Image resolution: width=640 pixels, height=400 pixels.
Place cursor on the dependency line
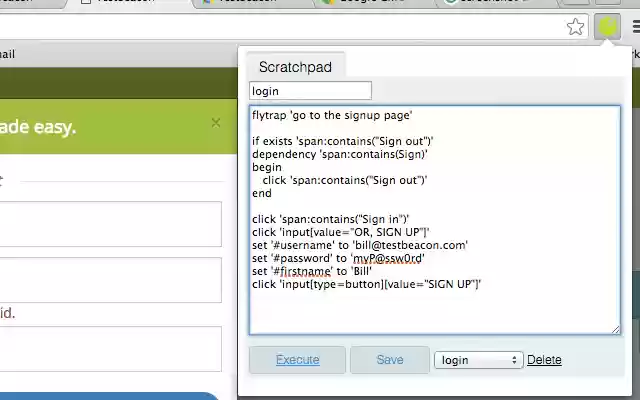pos(340,154)
